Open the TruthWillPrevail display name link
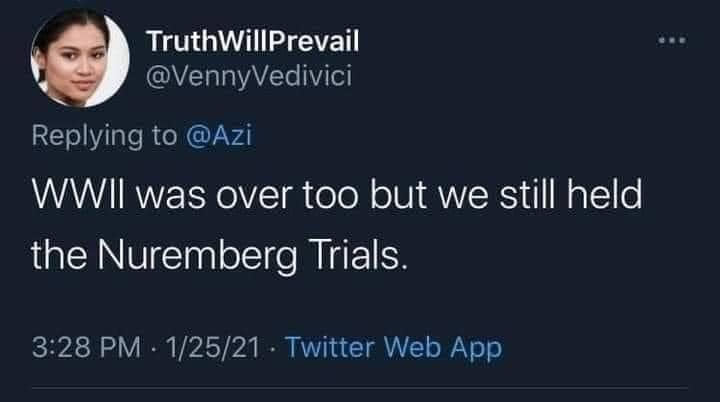Image resolution: width=720 pixels, height=402 pixels. pyautogui.click(x=252, y=43)
